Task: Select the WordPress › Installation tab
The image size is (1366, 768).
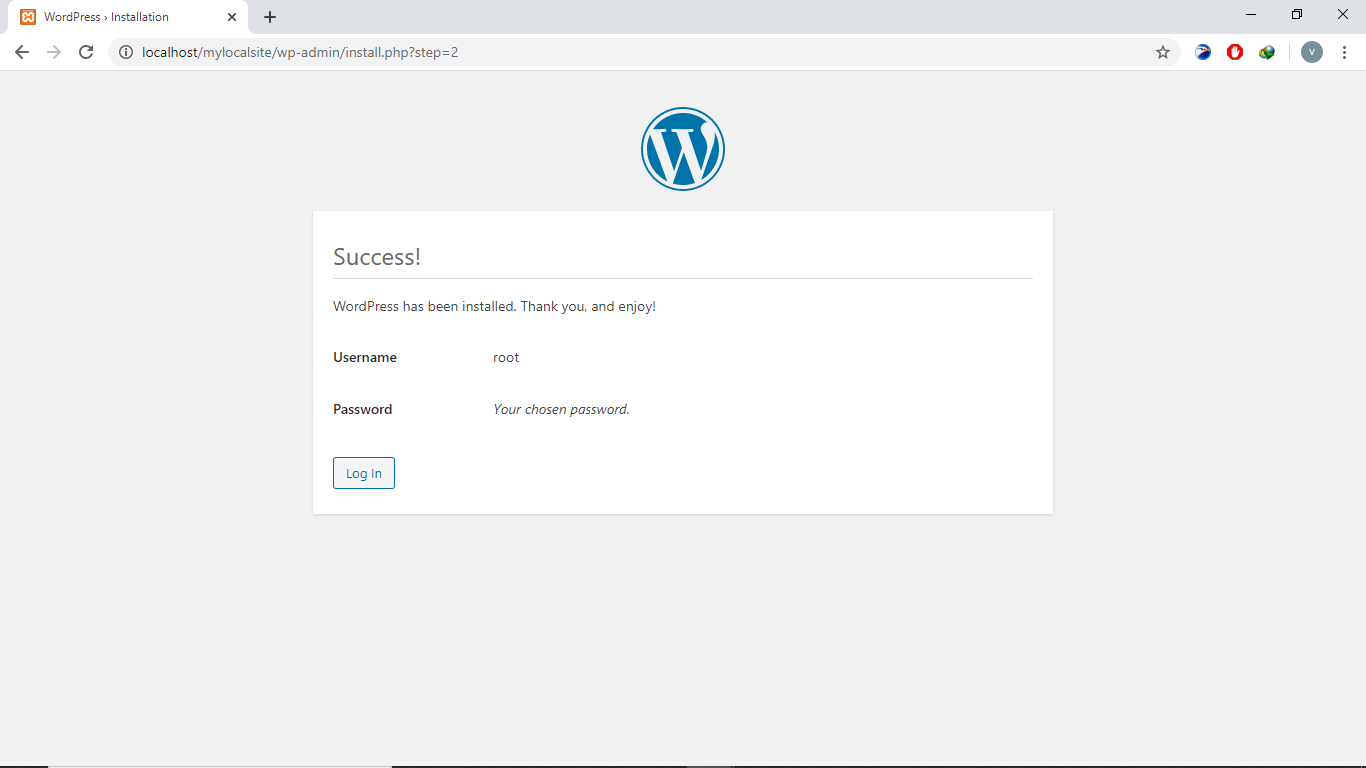Action: [x=128, y=17]
